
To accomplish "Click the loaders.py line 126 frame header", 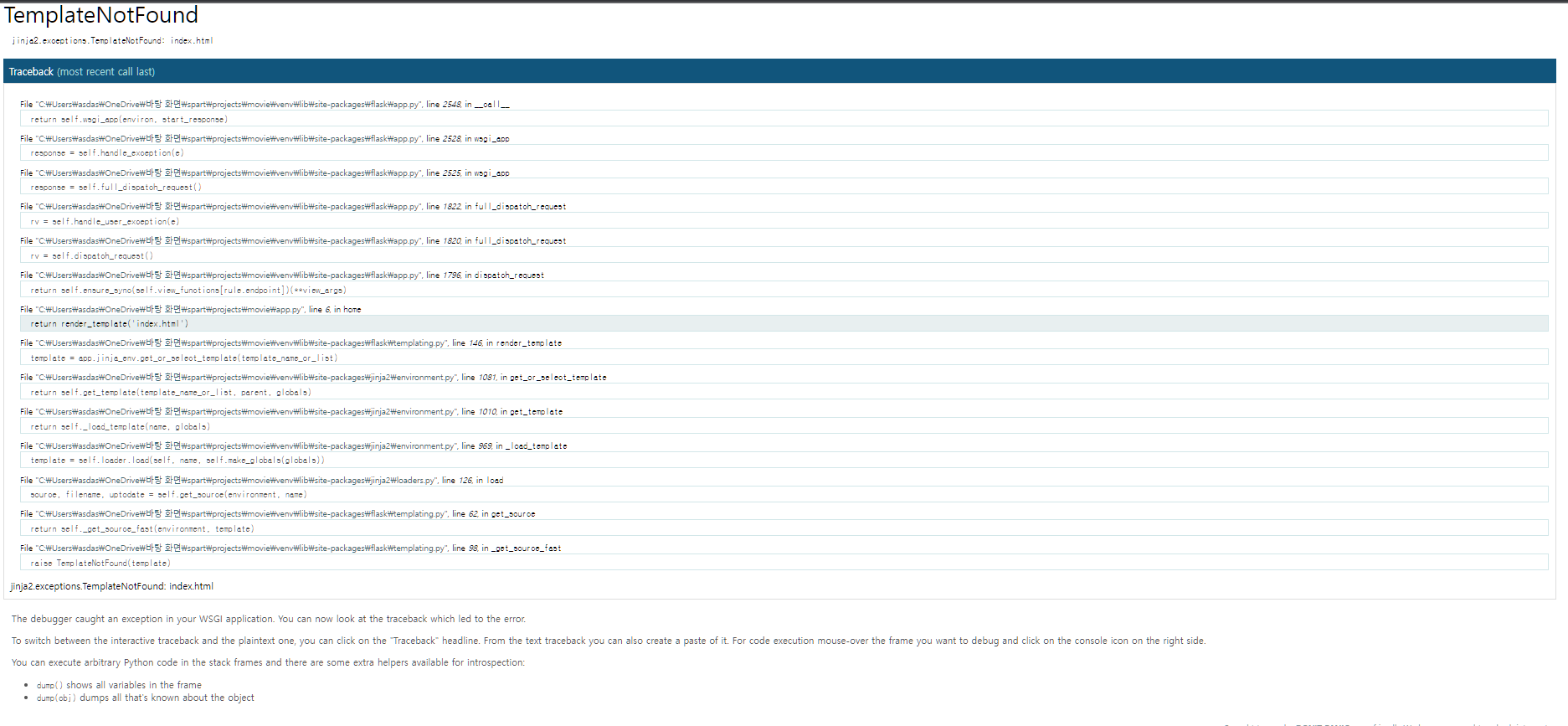I will (x=261, y=481).
